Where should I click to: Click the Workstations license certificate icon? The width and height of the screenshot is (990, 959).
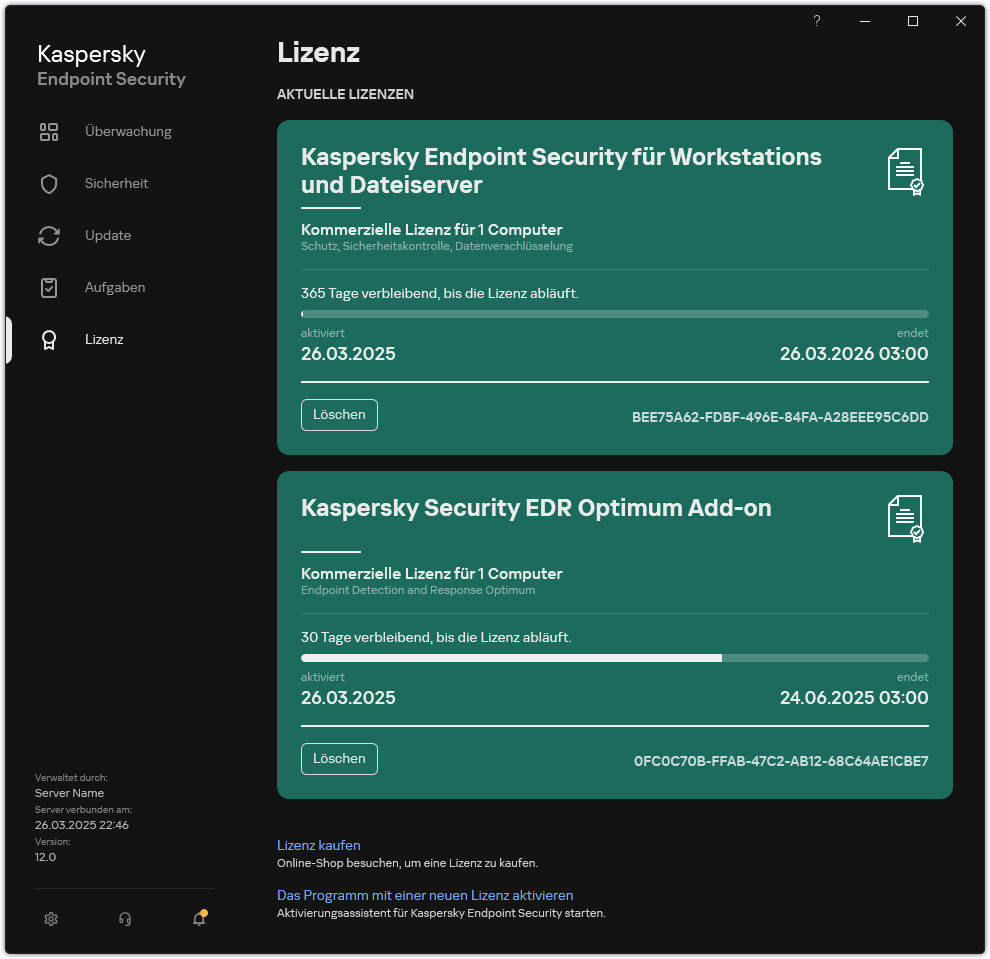[905, 172]
